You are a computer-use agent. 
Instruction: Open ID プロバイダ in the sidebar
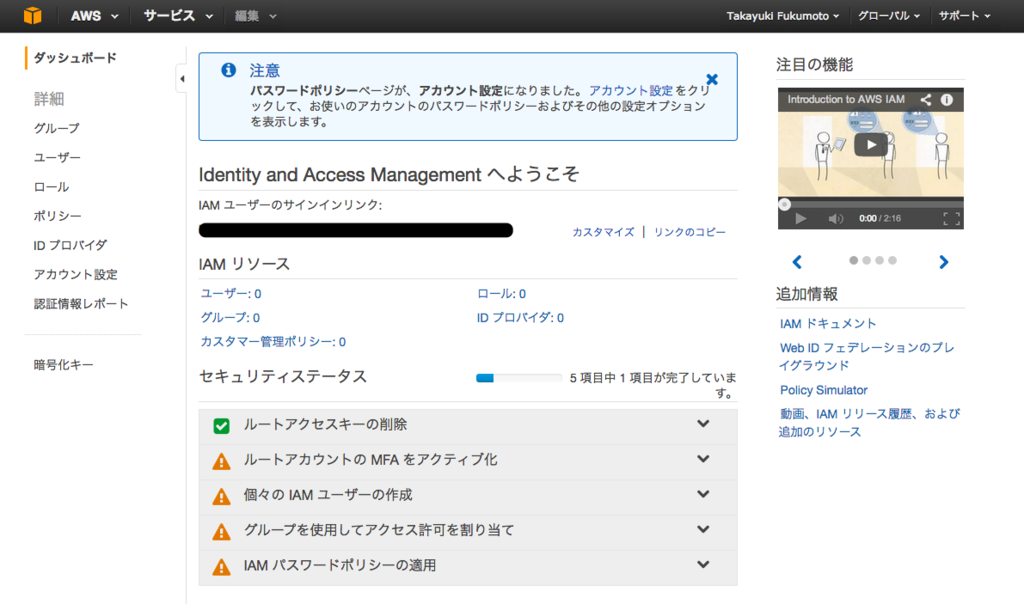[x=70, y=245]
